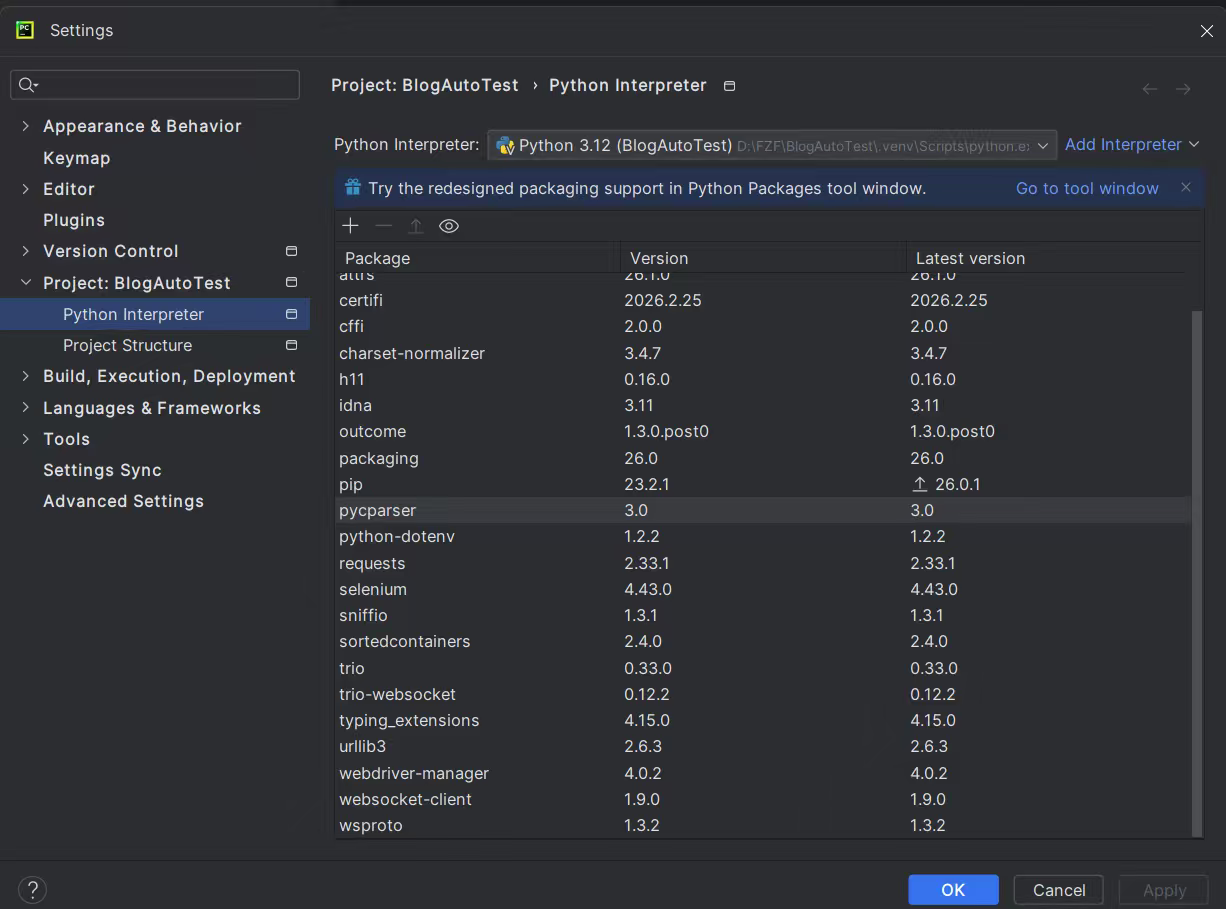Expand the Tools section

click(26, 439)
